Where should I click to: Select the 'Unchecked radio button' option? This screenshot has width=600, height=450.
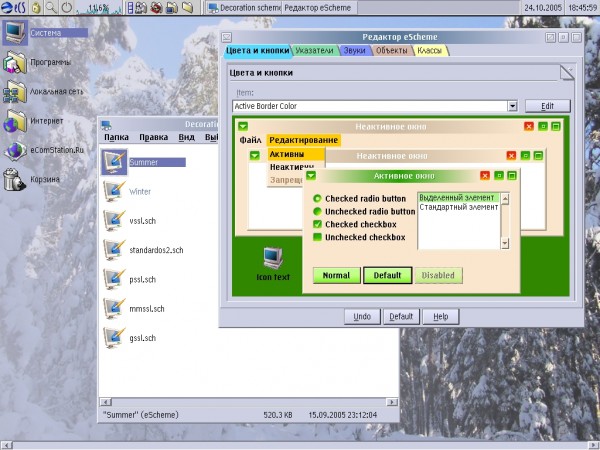pos(317,212)
